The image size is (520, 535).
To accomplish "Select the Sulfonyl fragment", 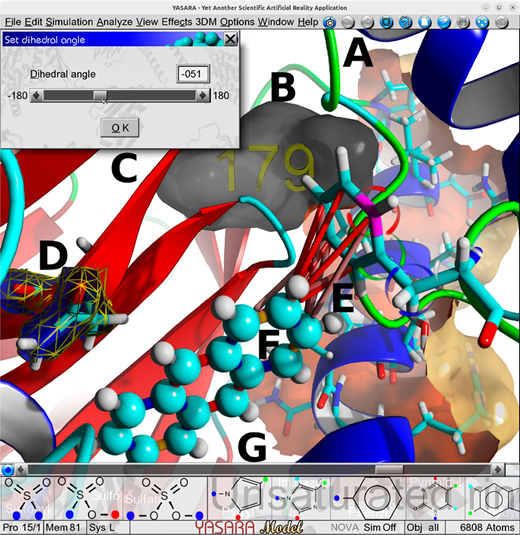I will tap(27, 498).
